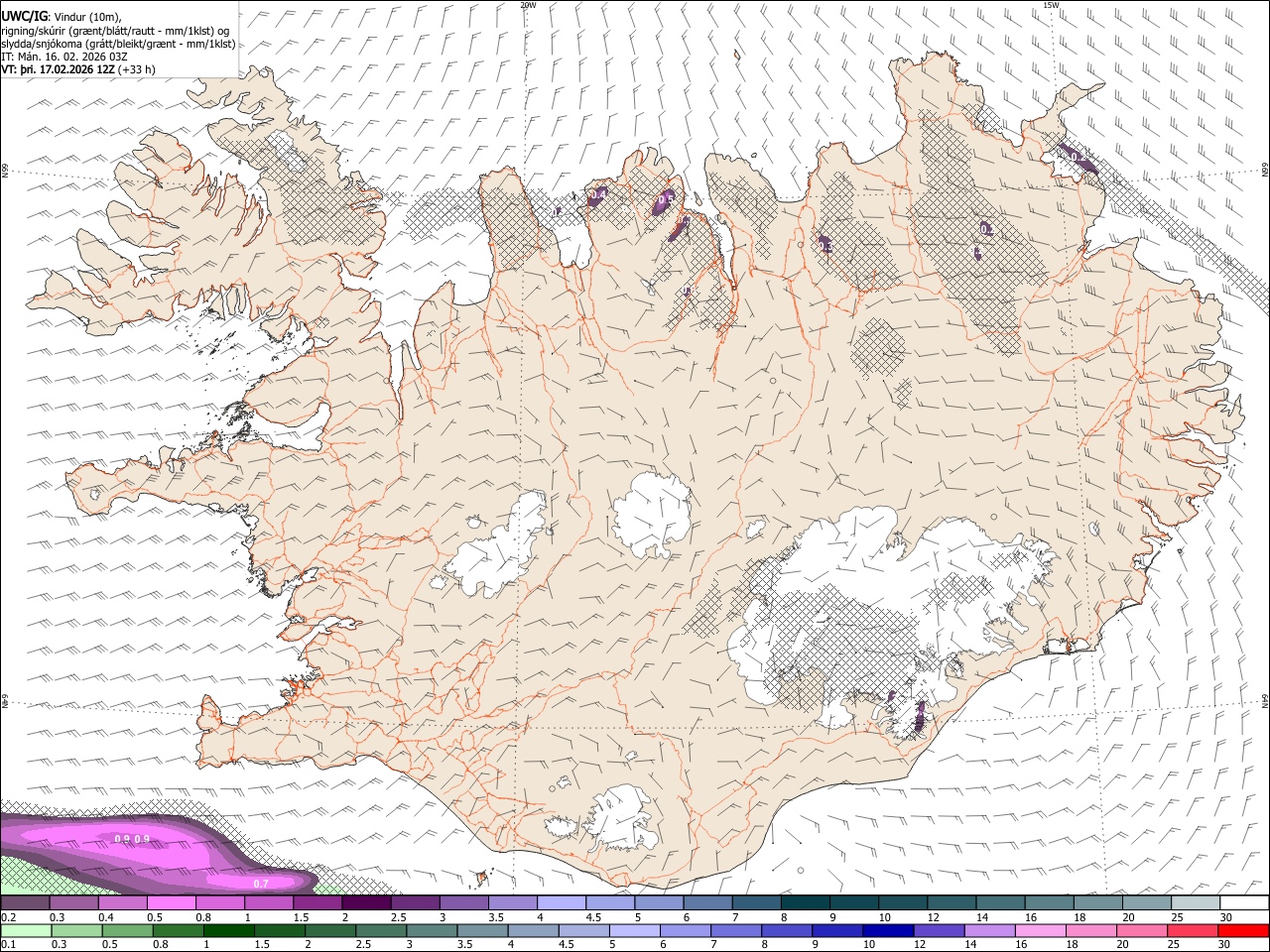Click the light pink 16–18 rain legend swatch
Image resolution: width=1270 pixels, height=952 pixels.
click(x=1040, y=930)
